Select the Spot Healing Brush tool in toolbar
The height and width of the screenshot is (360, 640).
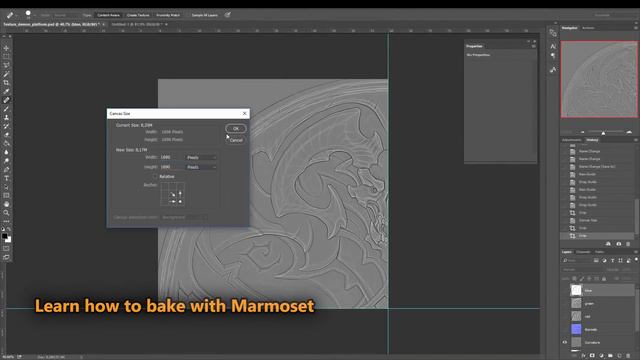tap(6, 100)
